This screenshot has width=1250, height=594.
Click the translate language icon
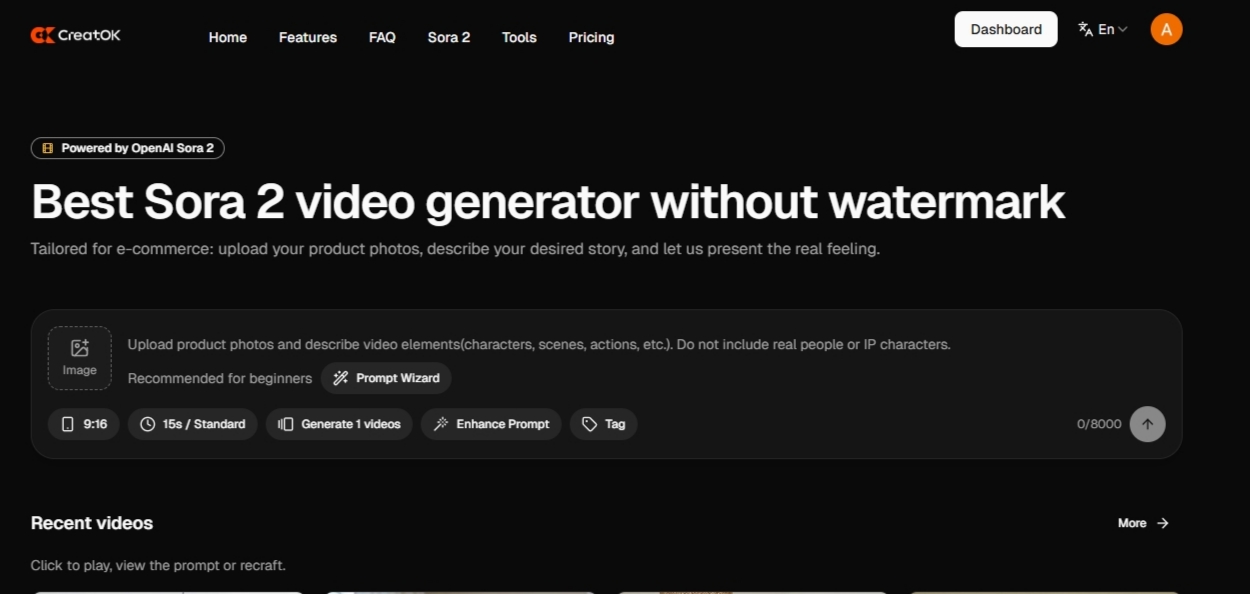(x=1085, y=29)
